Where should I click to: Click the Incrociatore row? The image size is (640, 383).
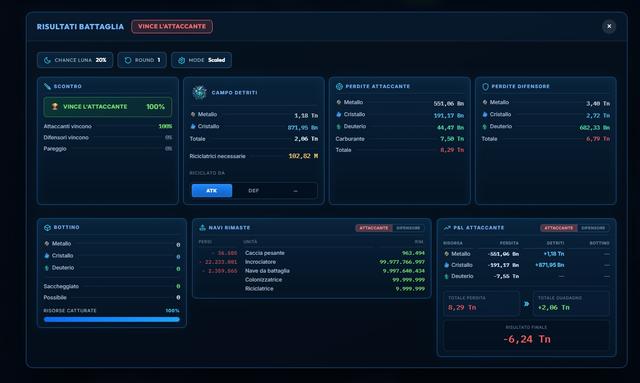click(311, 262)
